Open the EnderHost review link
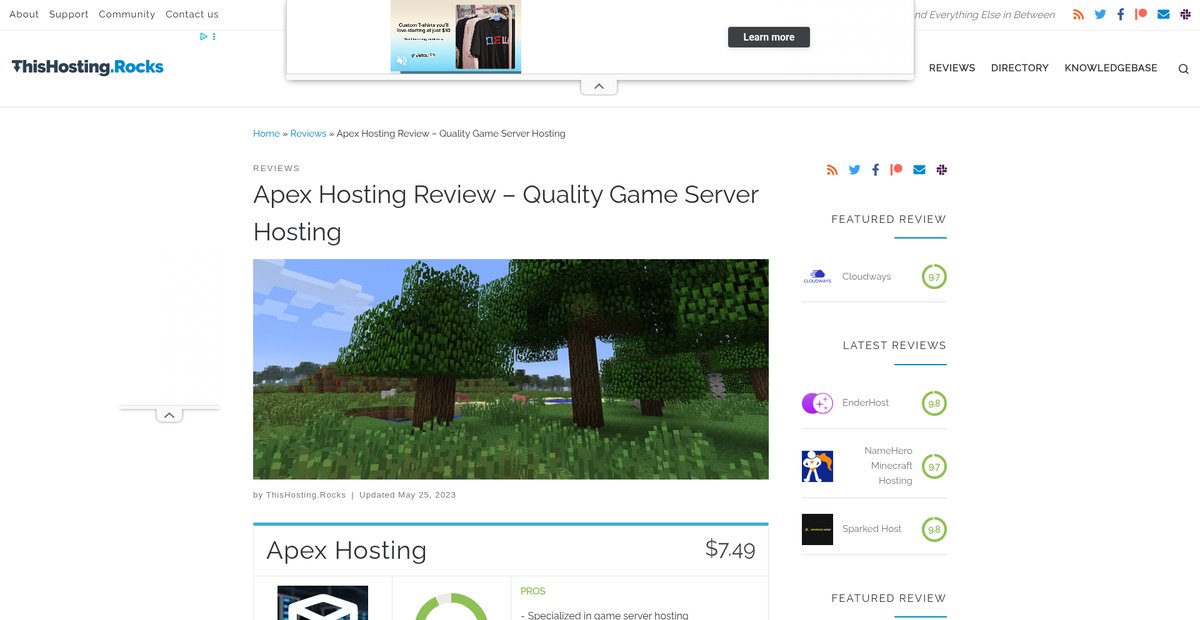The image size is (1200, 620). (865, 403)
